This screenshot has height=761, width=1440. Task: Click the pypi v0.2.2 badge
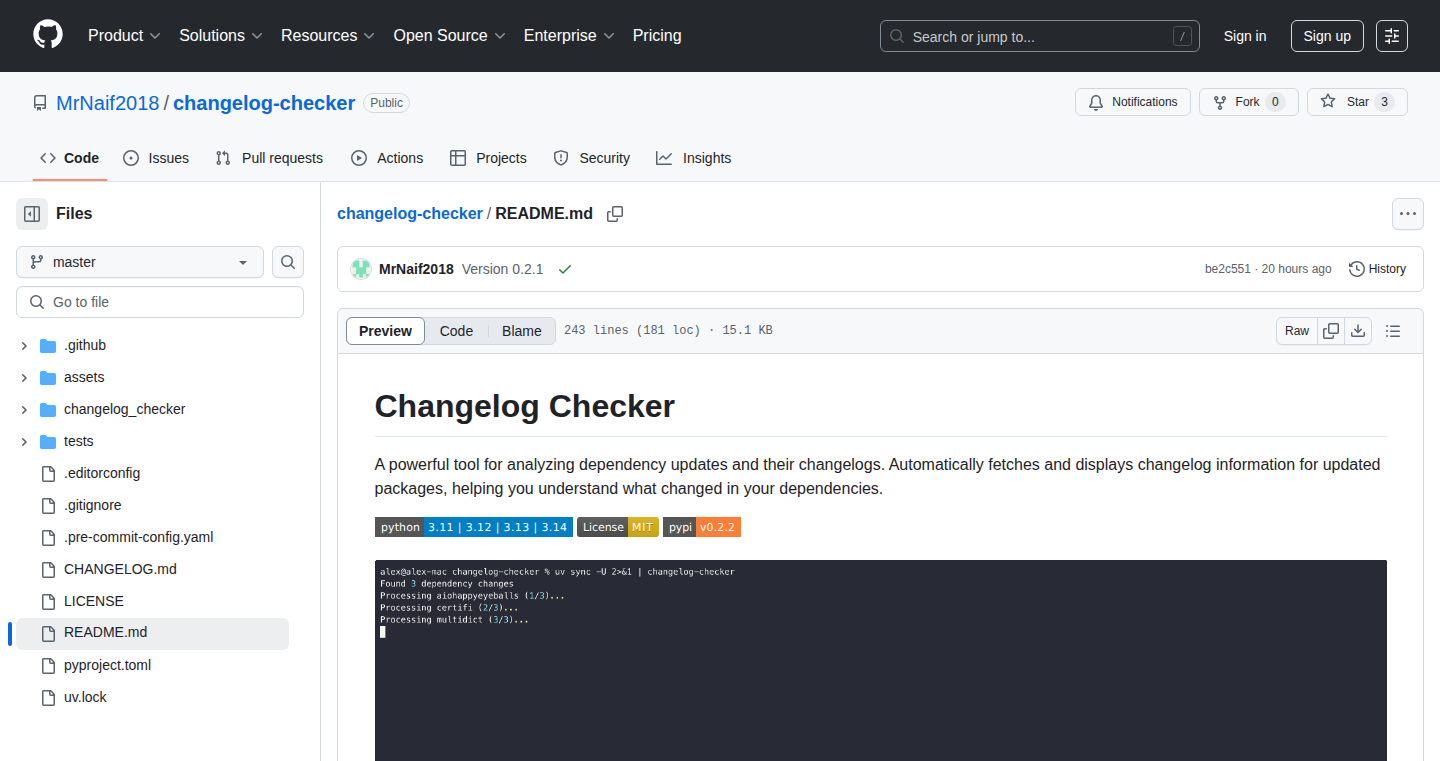(702, 527)
